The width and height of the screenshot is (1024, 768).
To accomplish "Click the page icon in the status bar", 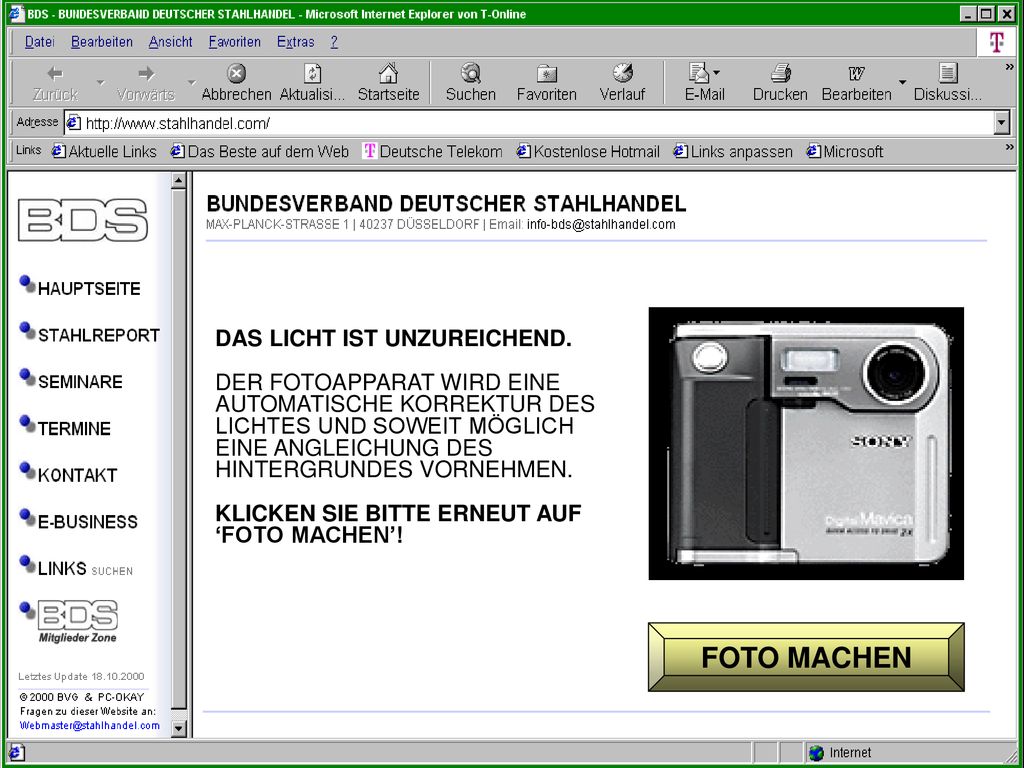I will coord(16,752).
